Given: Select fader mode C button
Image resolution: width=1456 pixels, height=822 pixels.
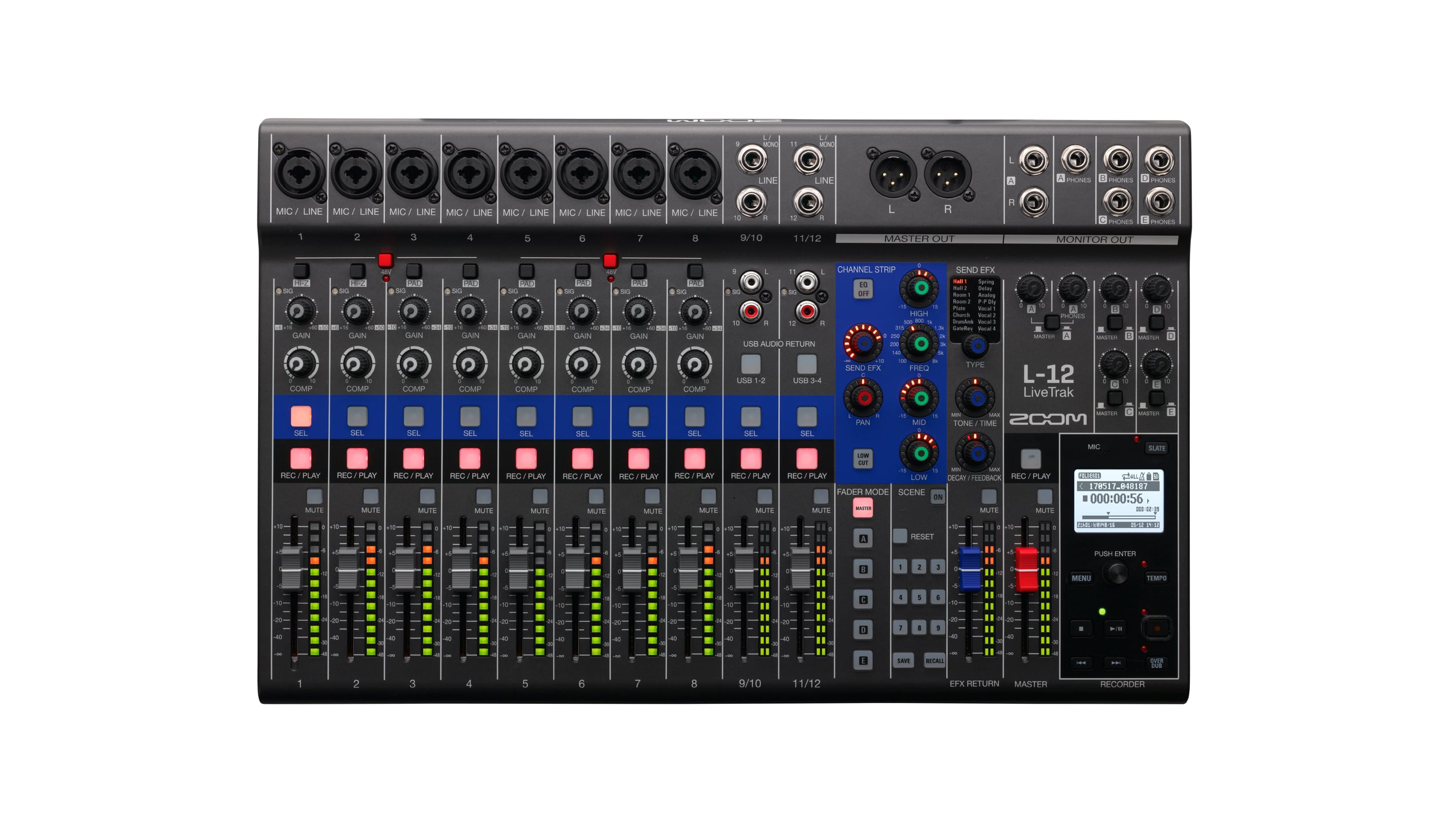Looking at the screenshot, I should coord(863,600).
